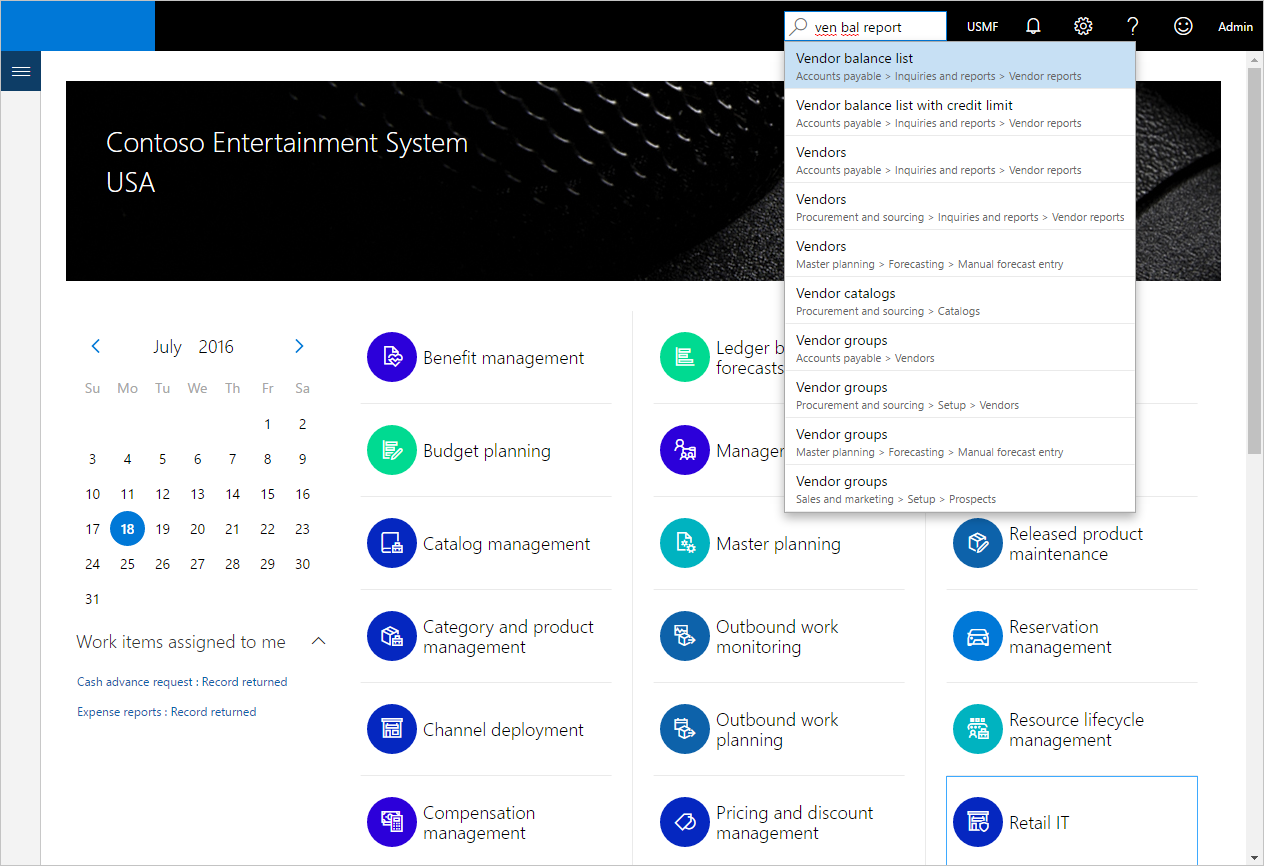Select July 4 in the calendar

(127, 459)
